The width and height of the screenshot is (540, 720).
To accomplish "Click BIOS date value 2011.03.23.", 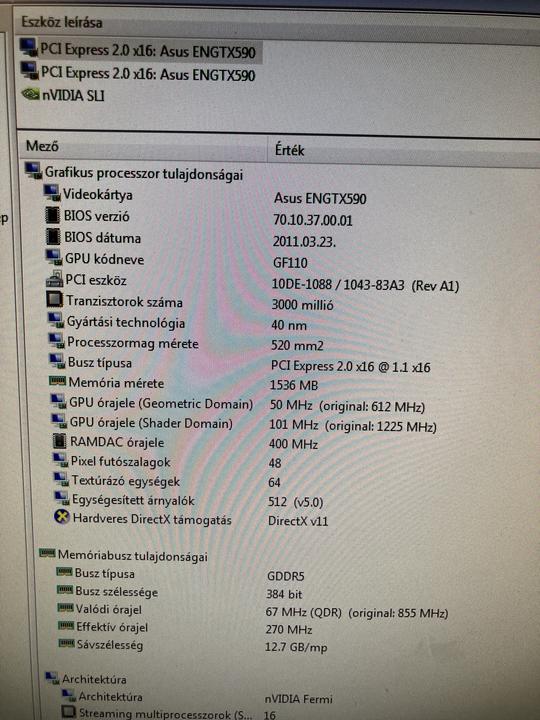I will coord(304,242).
